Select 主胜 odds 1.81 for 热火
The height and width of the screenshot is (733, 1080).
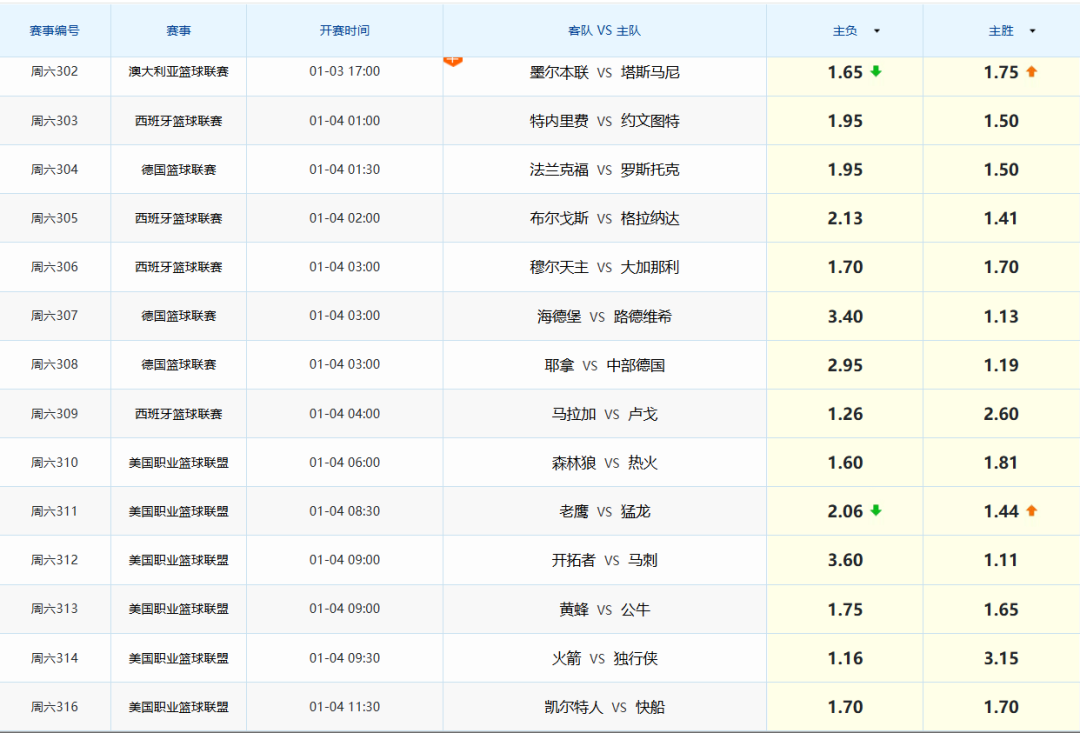click(x=1001, y=463)
